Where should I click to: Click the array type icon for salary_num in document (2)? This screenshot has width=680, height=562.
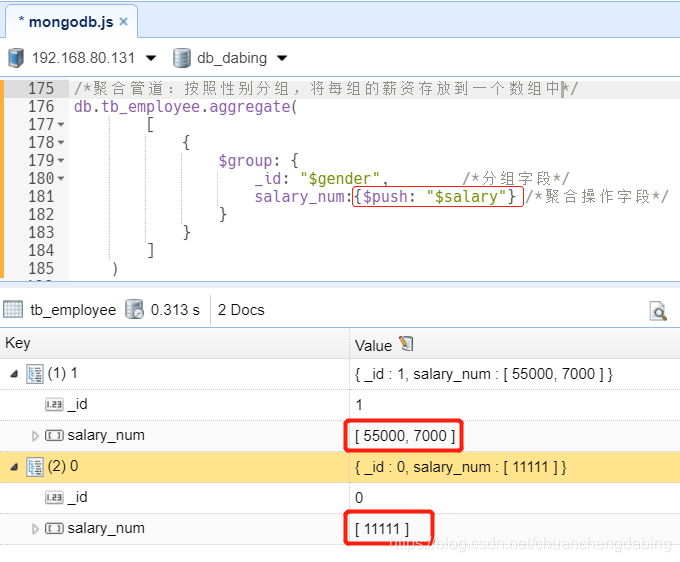pos(54,529)
